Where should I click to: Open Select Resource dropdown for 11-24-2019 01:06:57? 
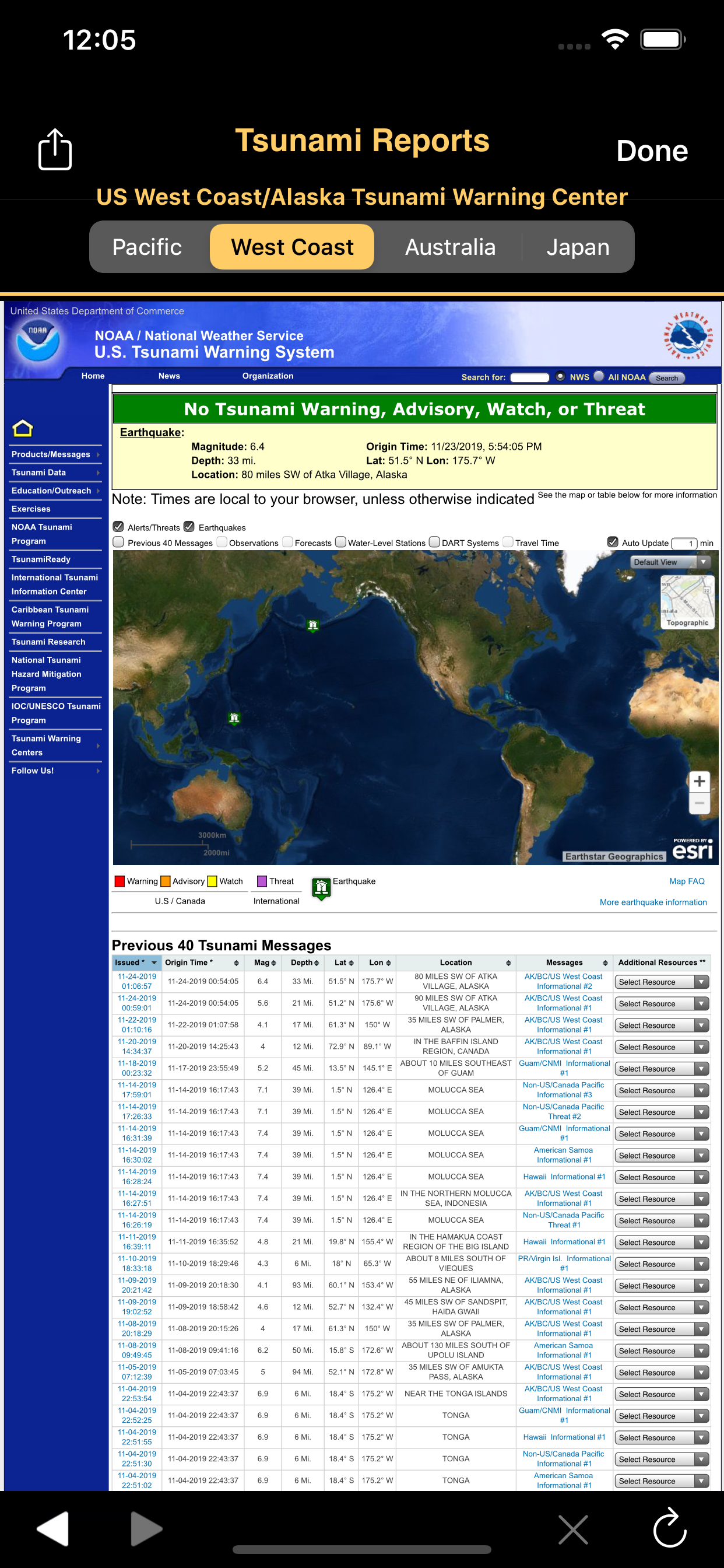coord(661,982)
